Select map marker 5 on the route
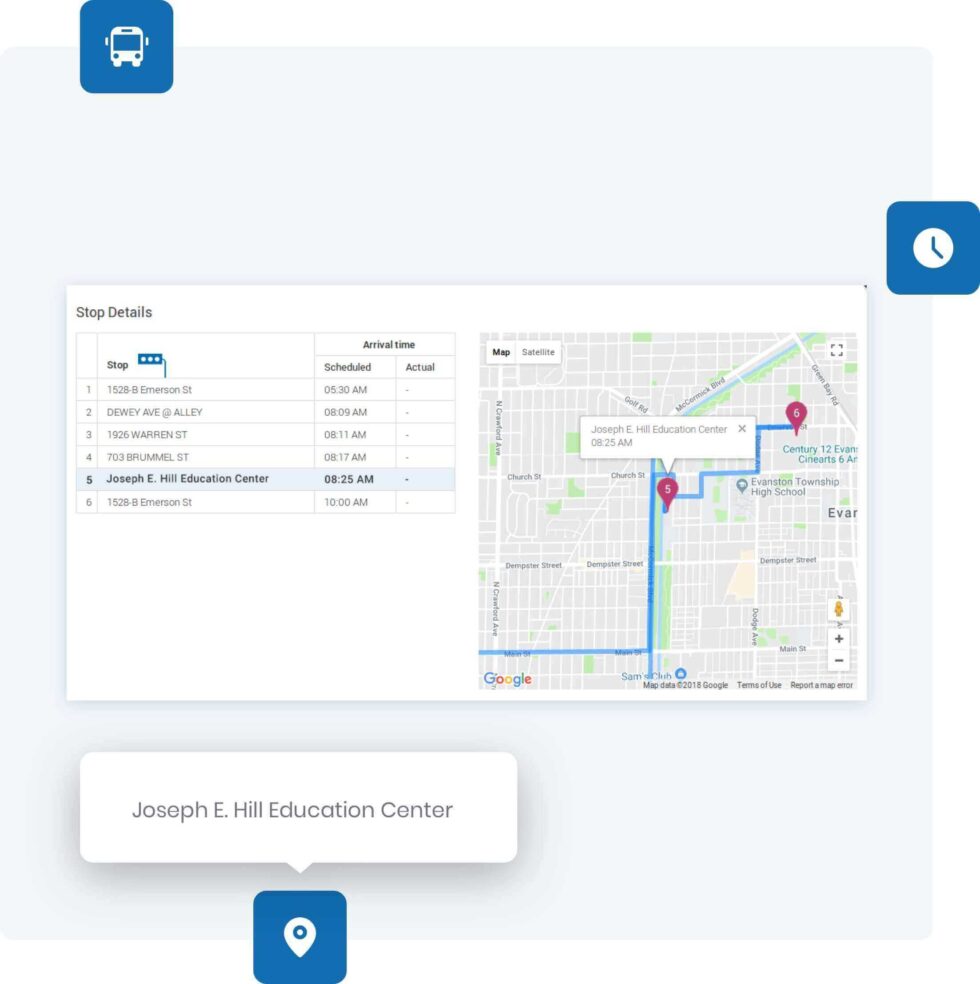Viewport: 980px width, 984px height. (x=666, y=490)
